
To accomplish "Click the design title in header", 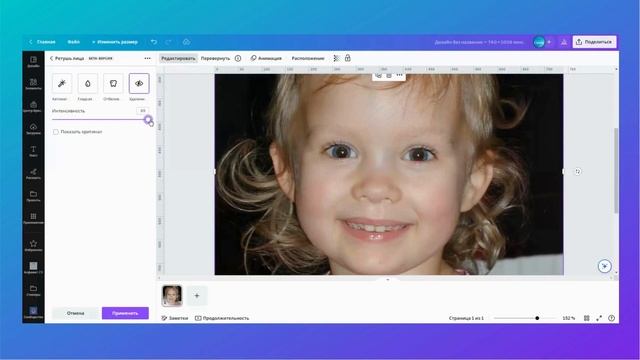I will pyautogui.click(x=479, y=42).
